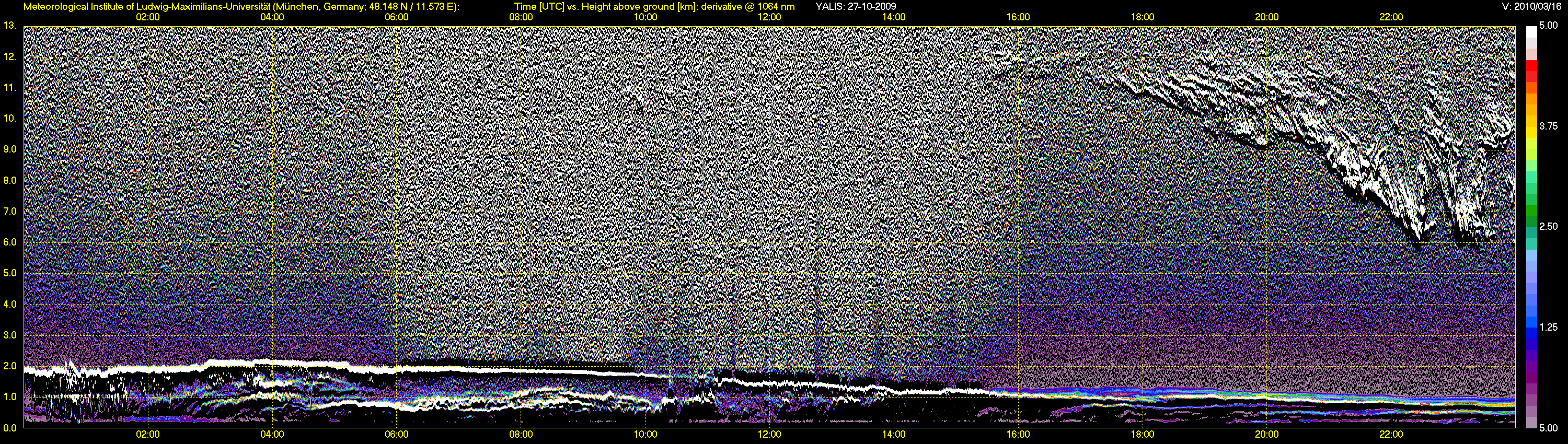Click the 3.0 height axis label
Screen dimensions: 1568x444
pyautogui.click(x=10, y=335)
